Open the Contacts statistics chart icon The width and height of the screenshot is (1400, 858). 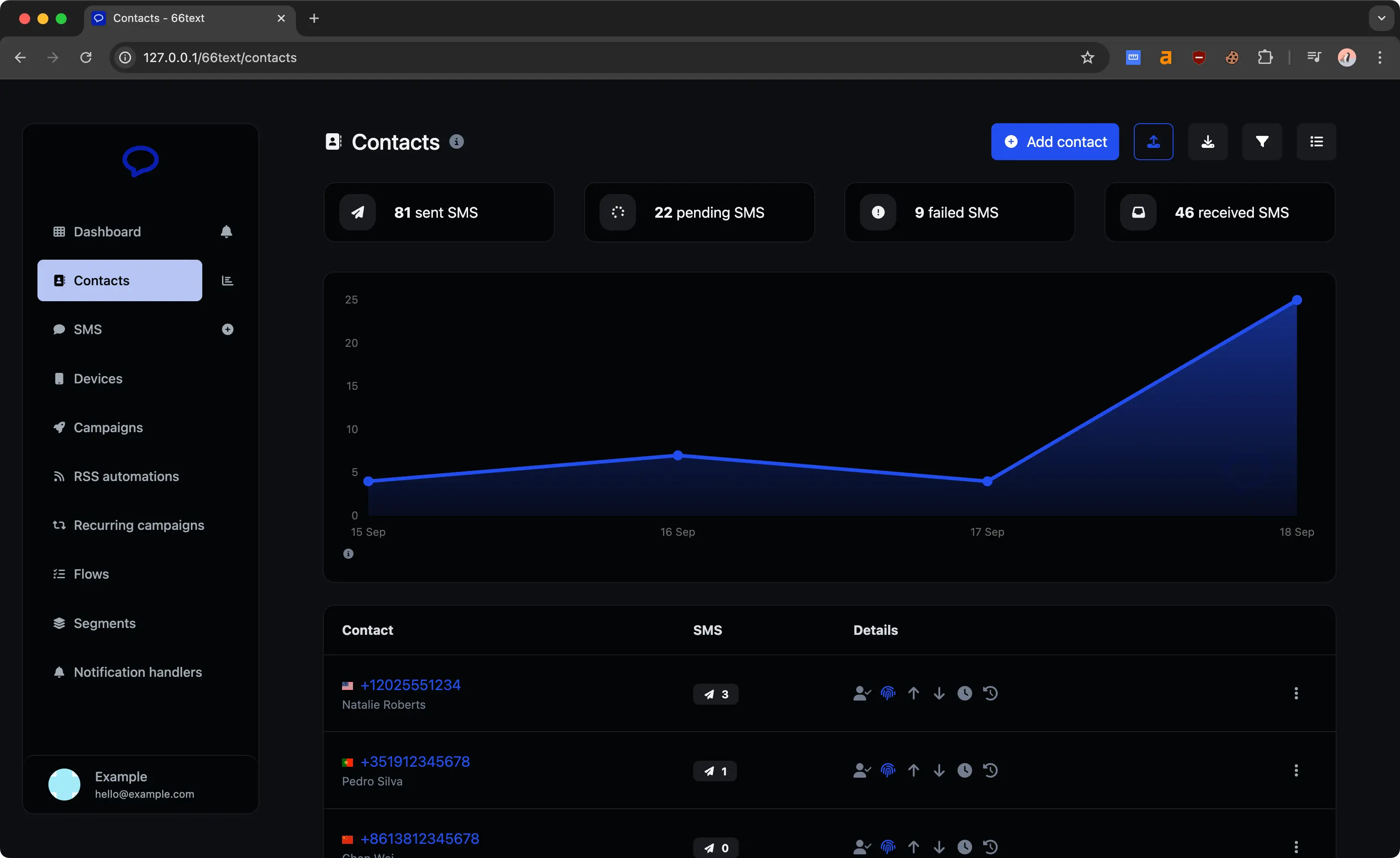point(227,280)
